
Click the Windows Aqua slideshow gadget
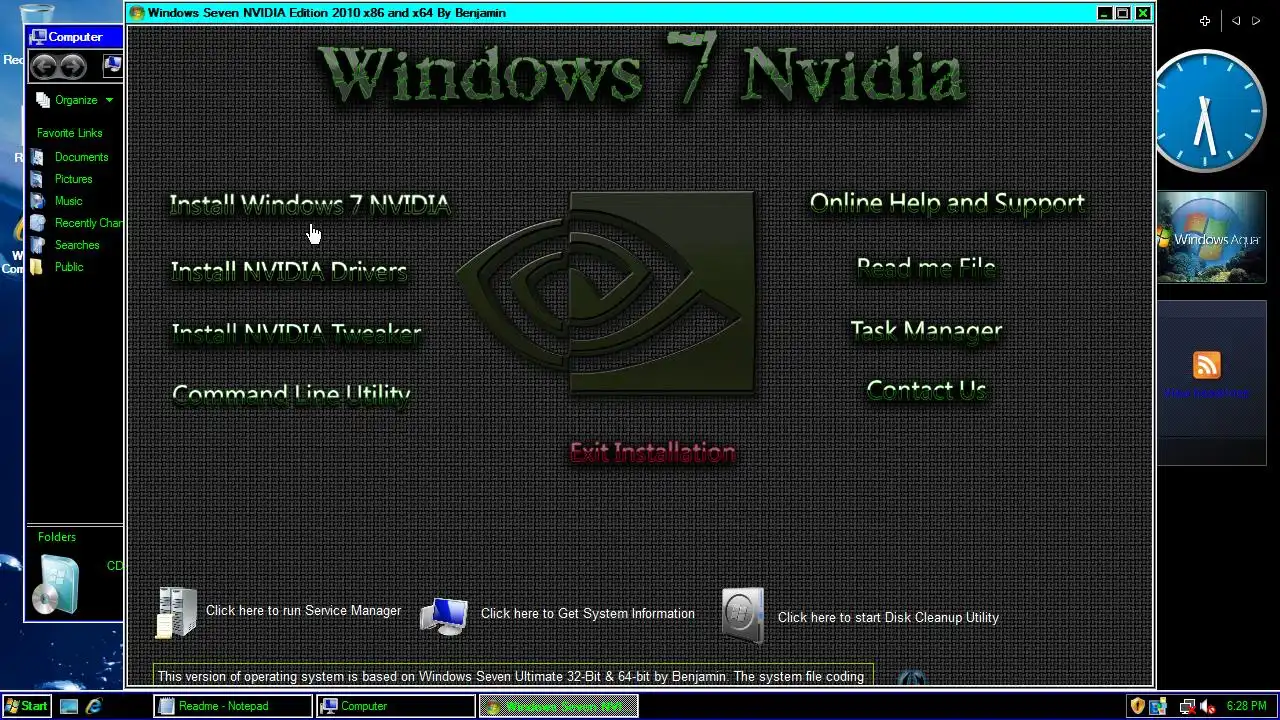coord(1212,238)
